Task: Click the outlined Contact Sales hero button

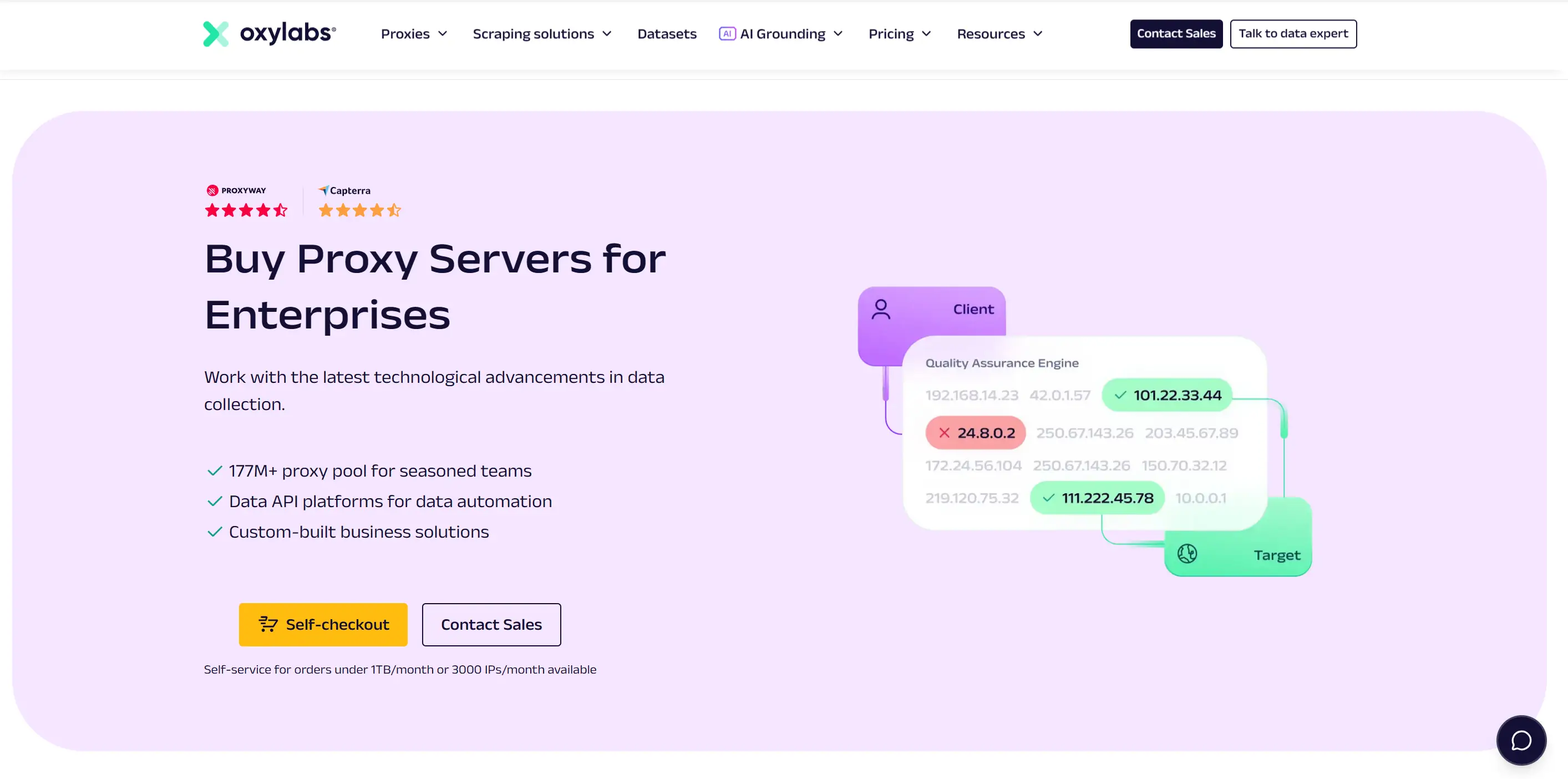Action: tap(491, 624)
